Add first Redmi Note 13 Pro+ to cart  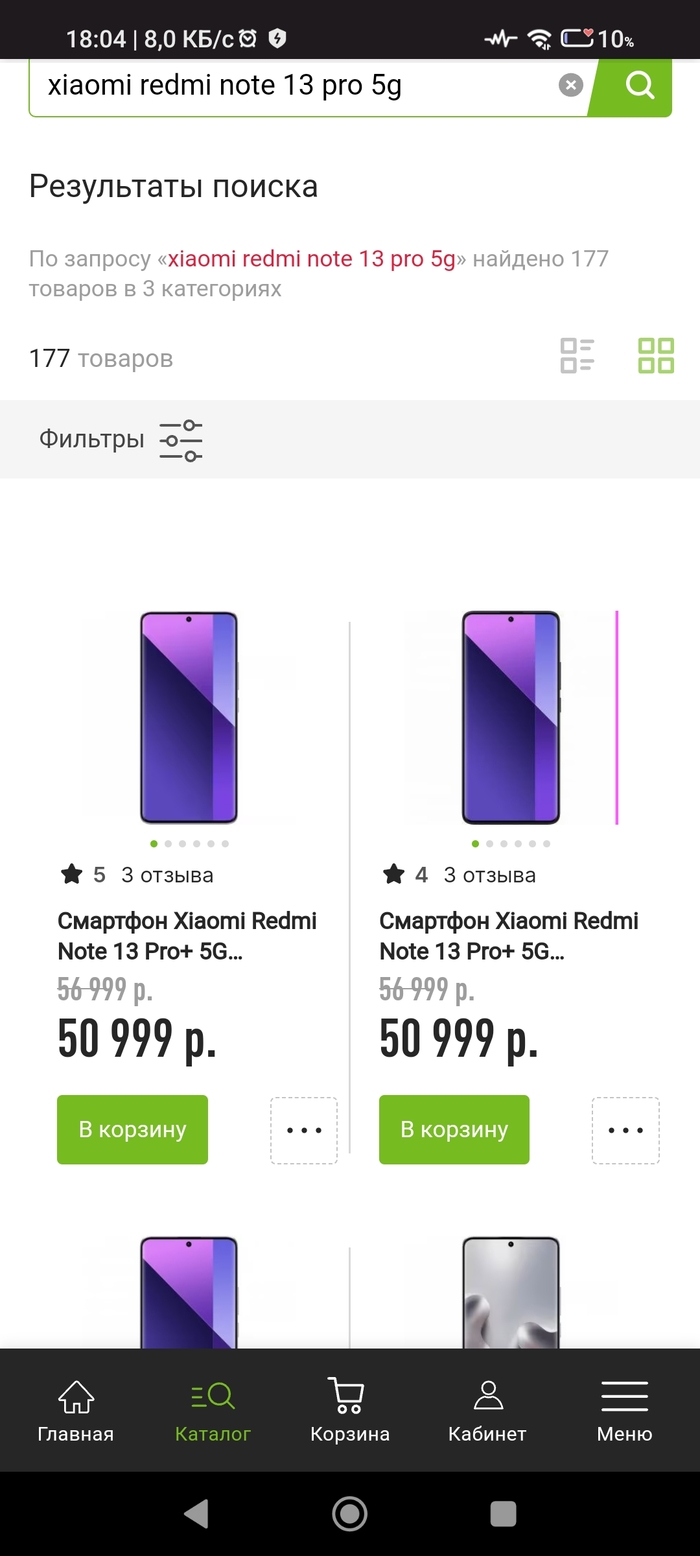132,1130
